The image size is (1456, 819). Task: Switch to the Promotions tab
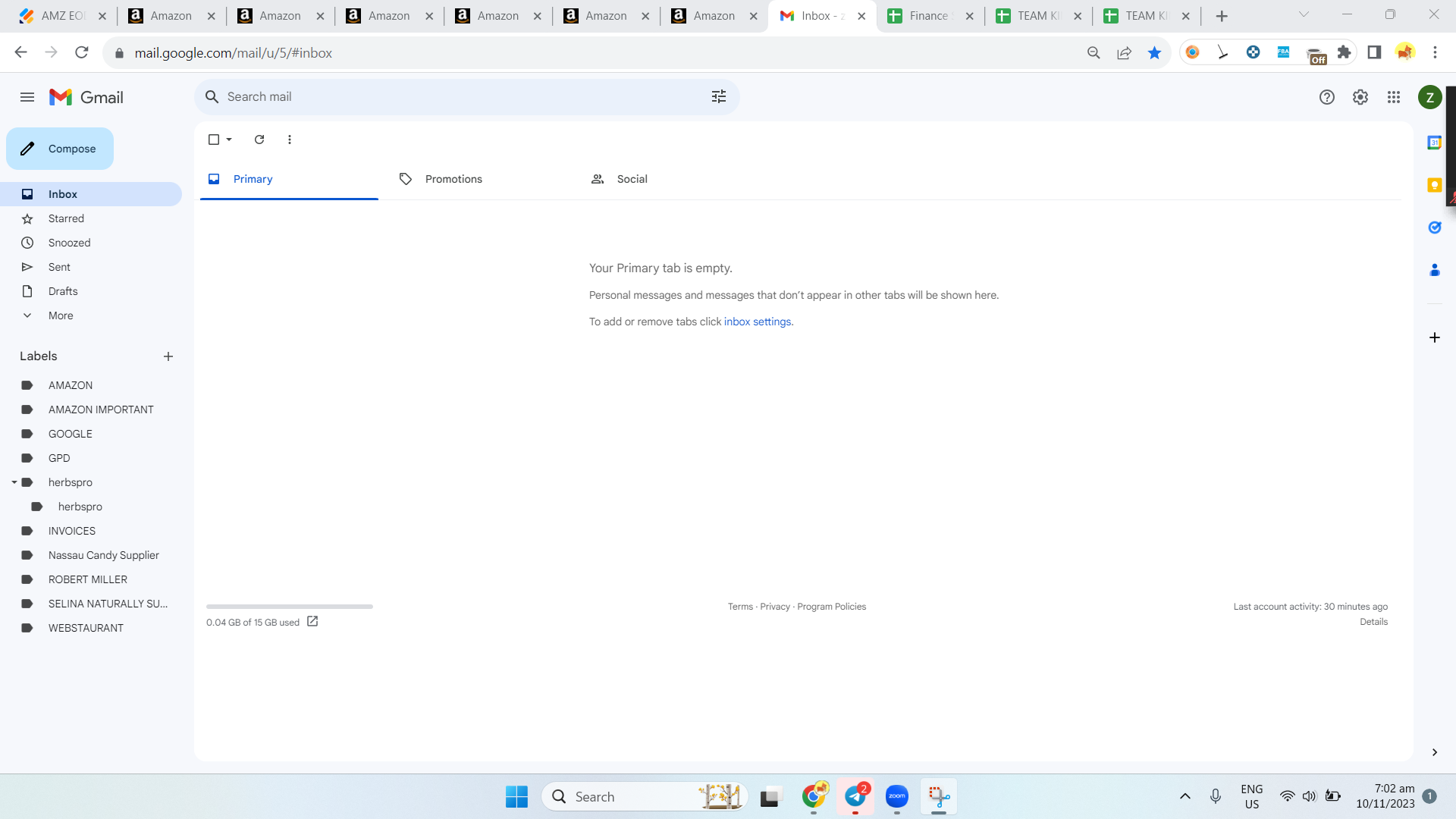(481, 179)
